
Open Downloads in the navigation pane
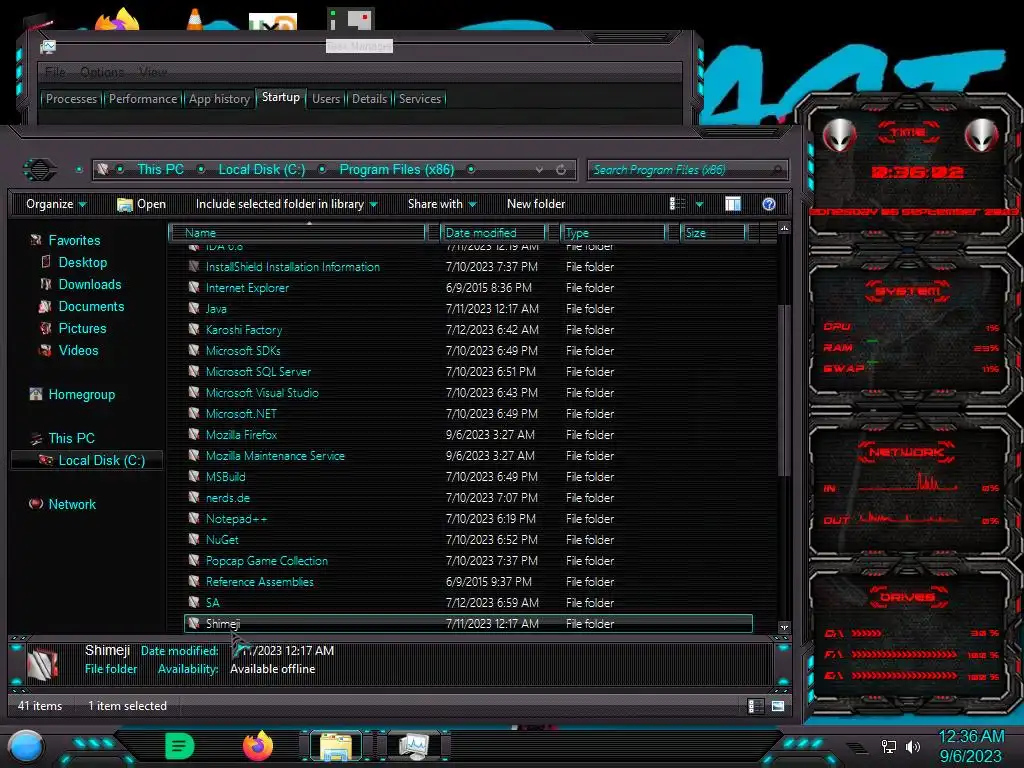click(89, 285)
